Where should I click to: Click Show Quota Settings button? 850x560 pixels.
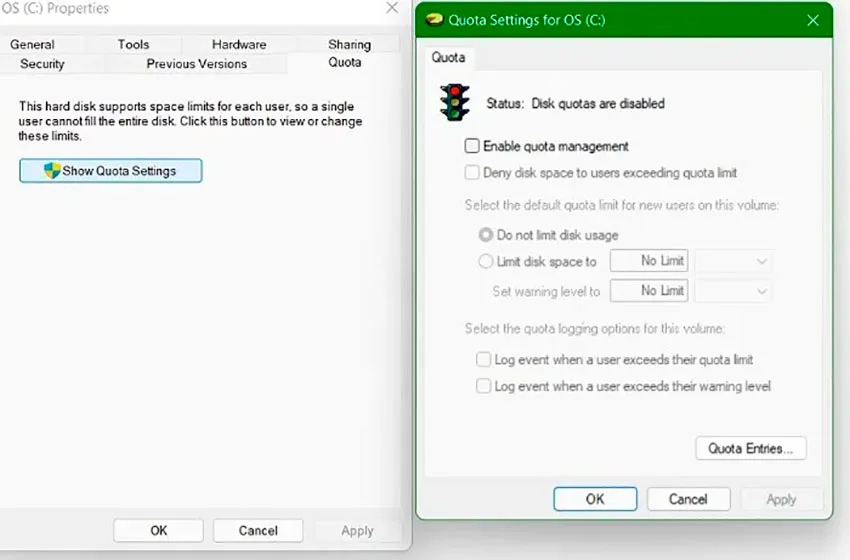[111, 171]
